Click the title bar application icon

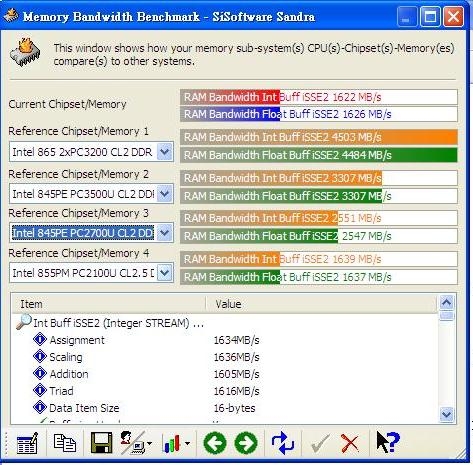tap(11, 15)
